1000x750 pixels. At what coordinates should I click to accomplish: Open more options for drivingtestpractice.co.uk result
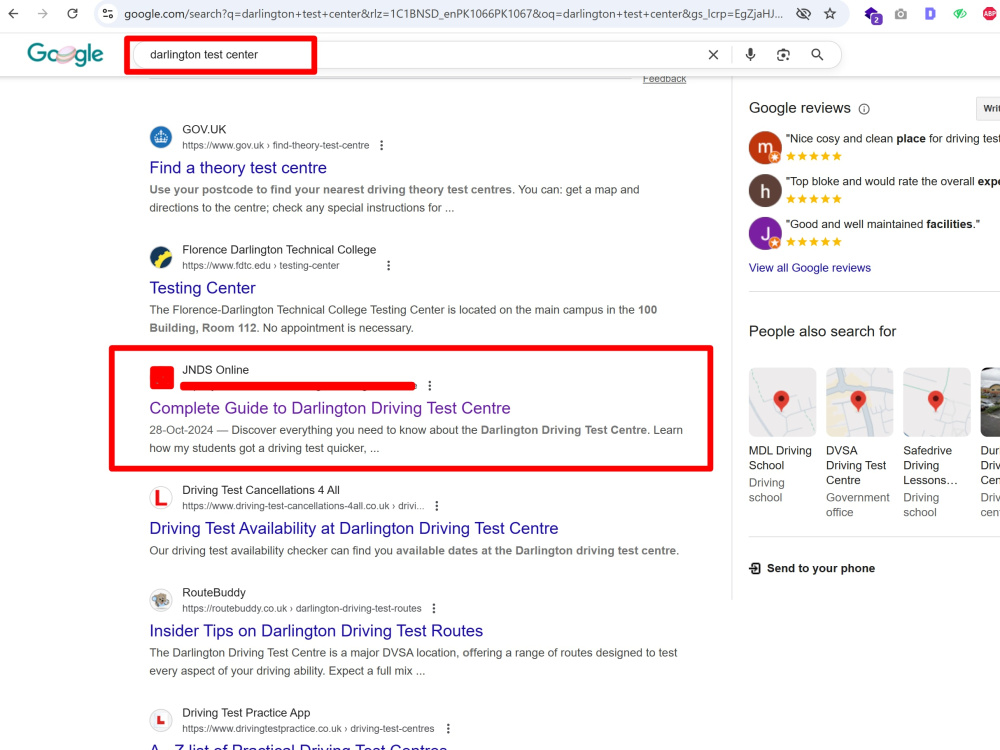pyautogui.click(x=448, y=728)
